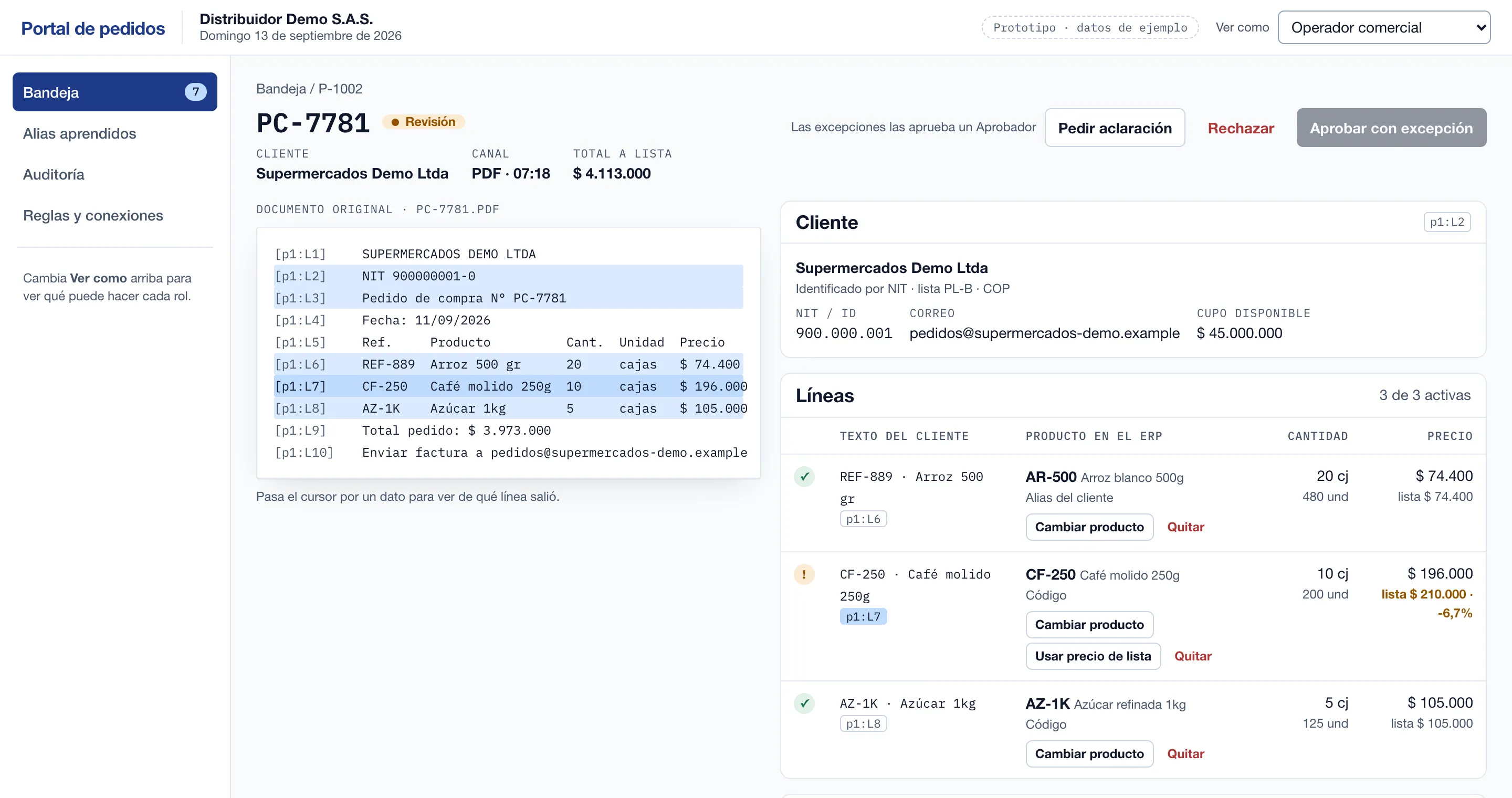Open Bandeja in the sidebar
Image resolution: width=1512 pixels, height=798 pixels.
[115, 92]
